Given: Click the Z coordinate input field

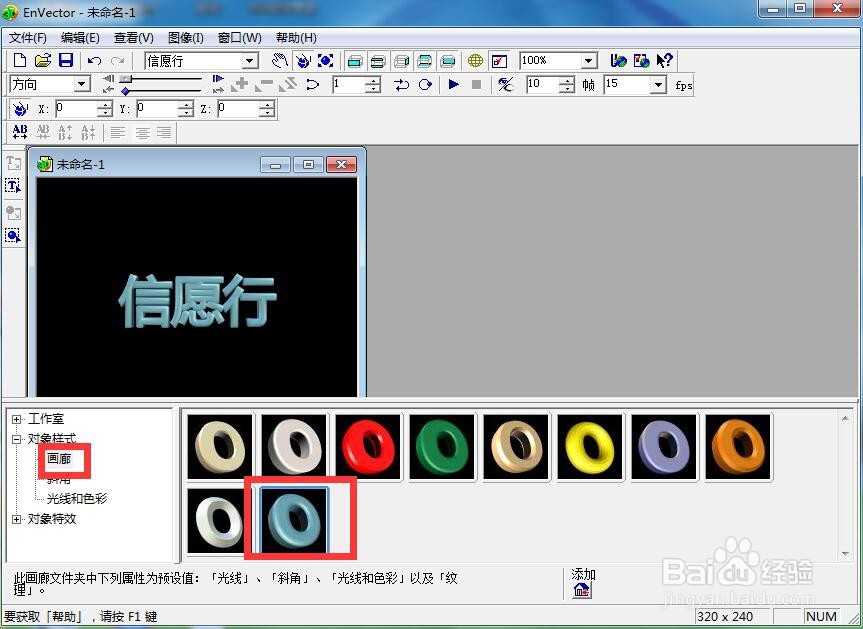Looking at the screenshot, I should point(238,108).
